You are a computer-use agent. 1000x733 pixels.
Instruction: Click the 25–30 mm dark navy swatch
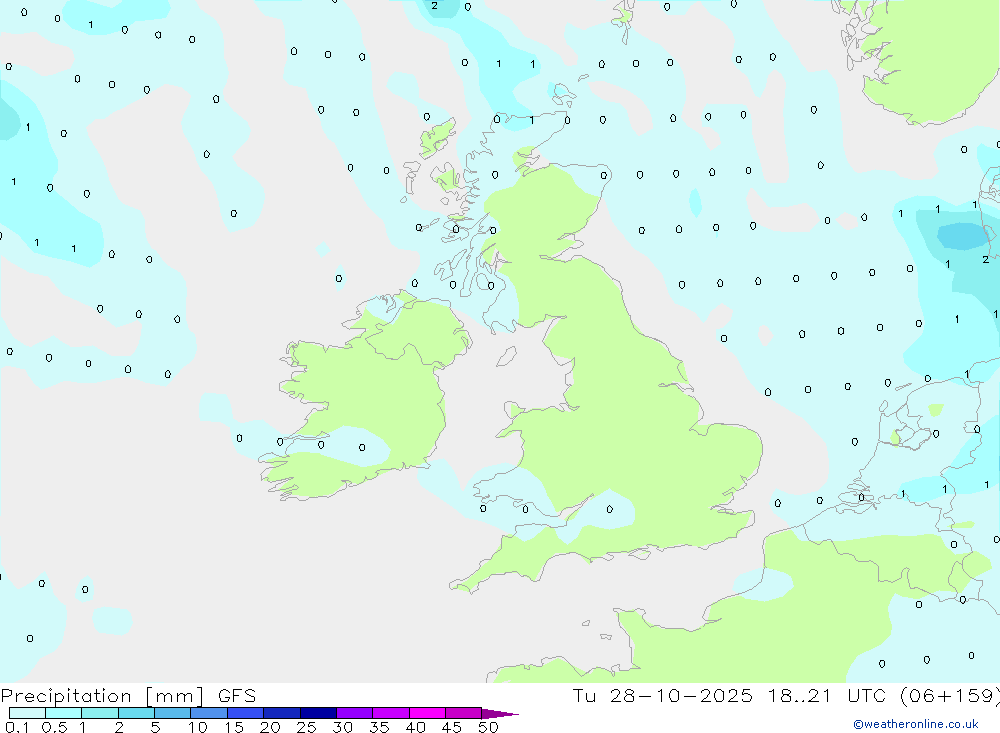(x=318, y=713)
